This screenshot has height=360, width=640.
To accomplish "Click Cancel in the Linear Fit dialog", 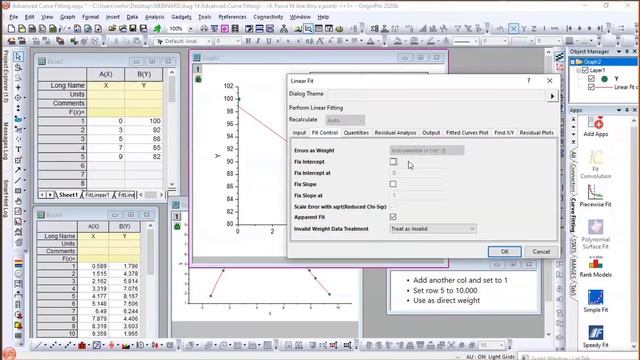I will click(x=541, y=251).
